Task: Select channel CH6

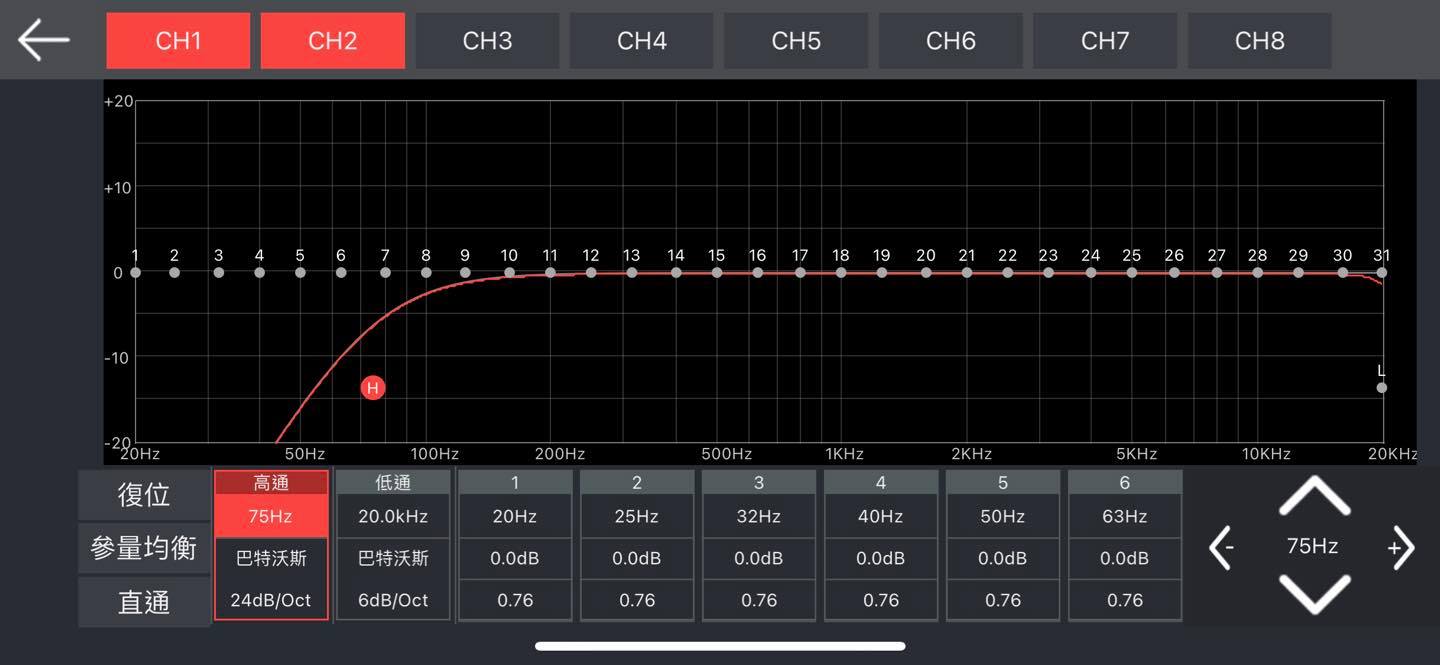Action: [951, 40]
